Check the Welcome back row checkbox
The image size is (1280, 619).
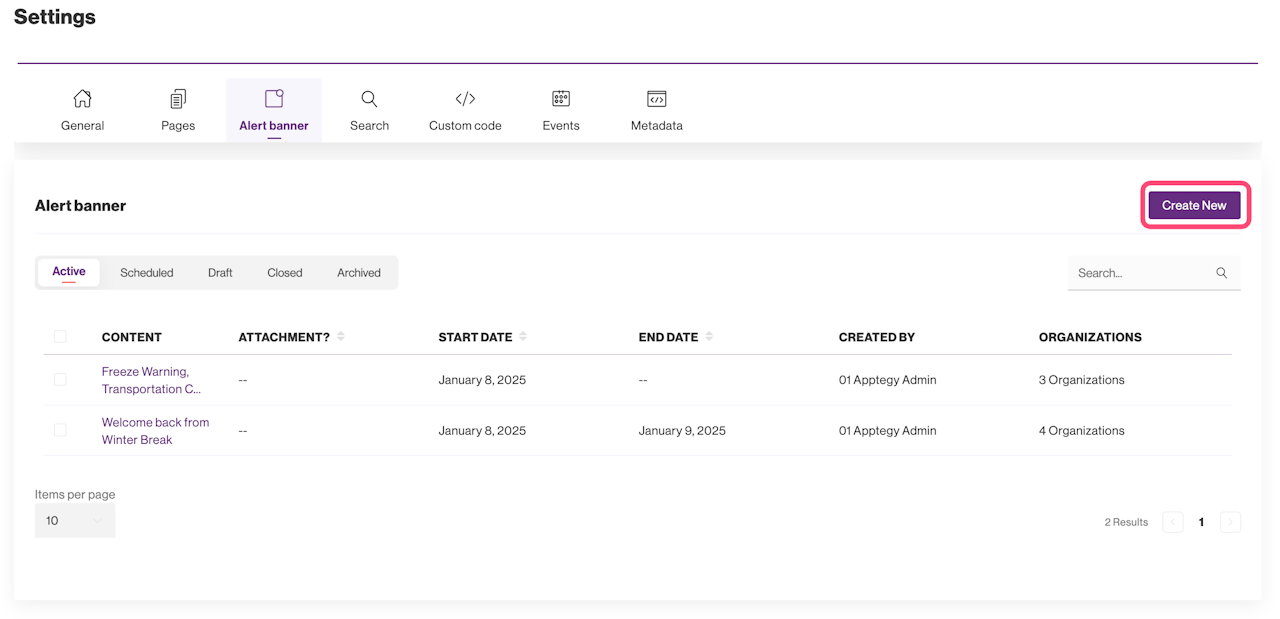(60, 430)
